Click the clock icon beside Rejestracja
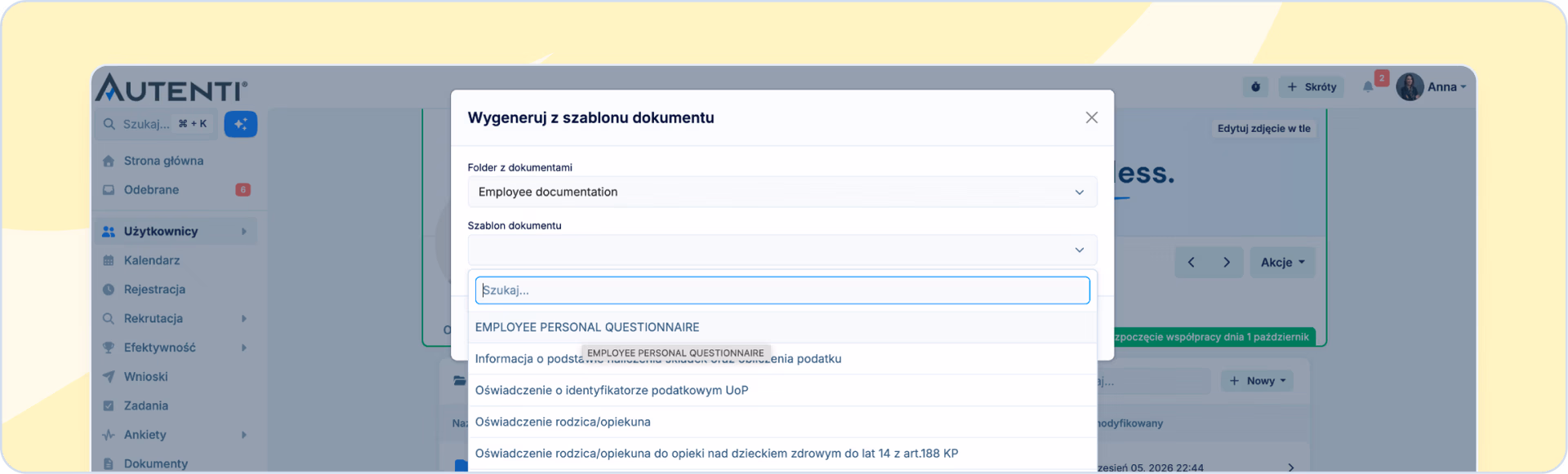 coord(109,290)
